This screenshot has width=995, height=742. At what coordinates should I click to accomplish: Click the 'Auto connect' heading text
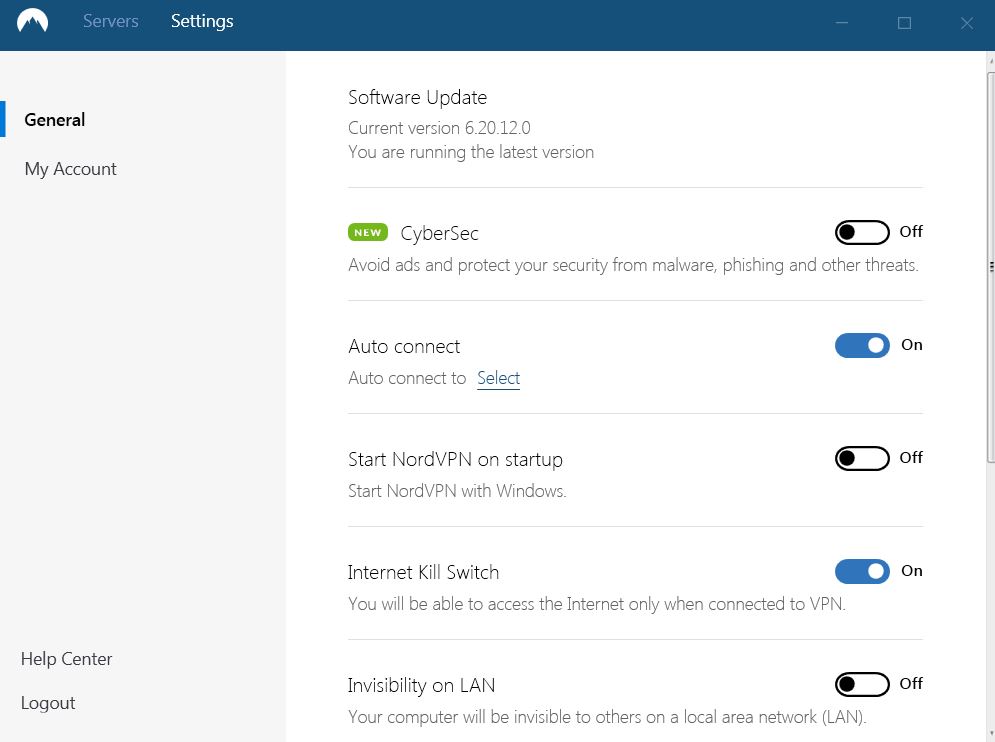pyautogui.click(x=404, y=347)
